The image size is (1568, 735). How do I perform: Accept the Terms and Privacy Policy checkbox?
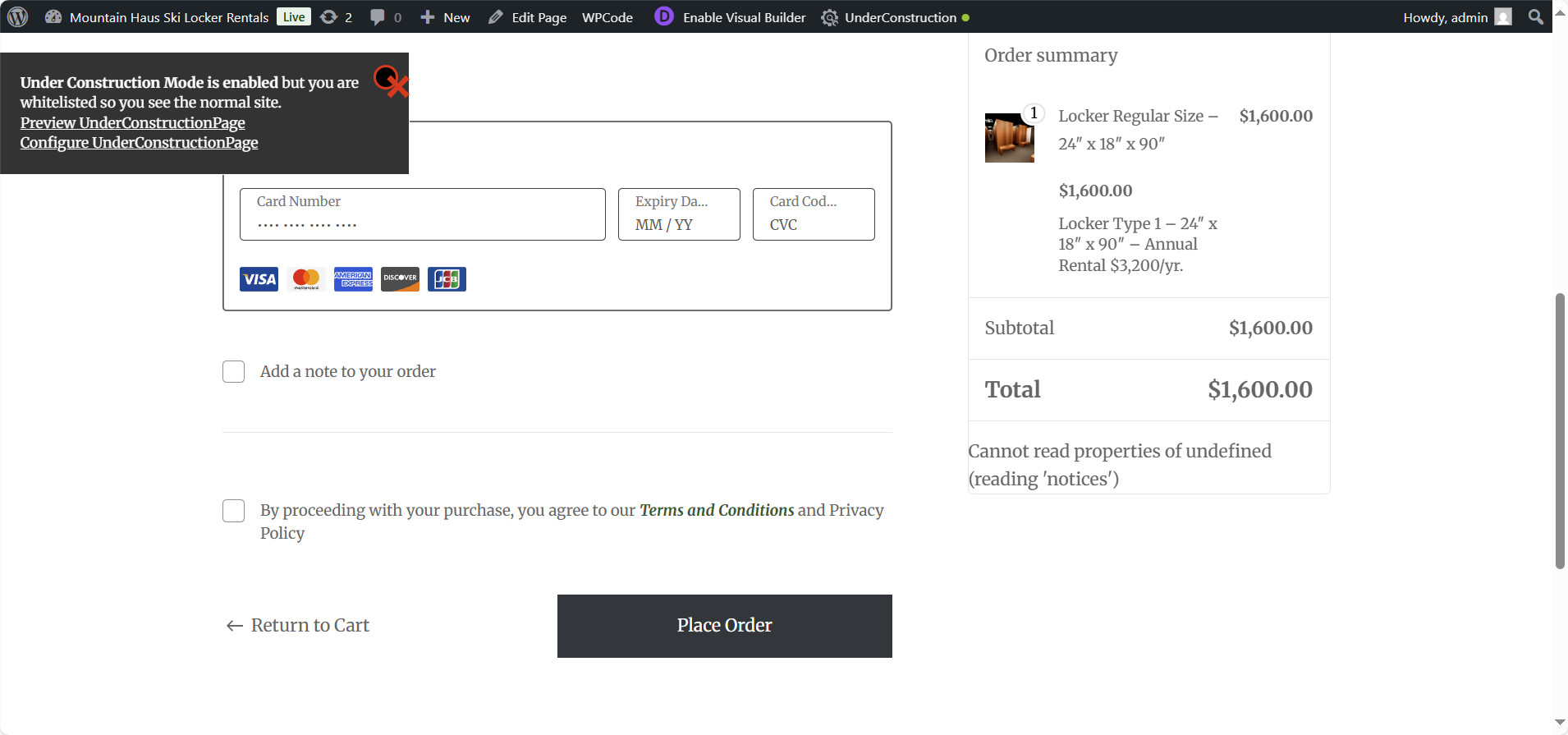234,511
